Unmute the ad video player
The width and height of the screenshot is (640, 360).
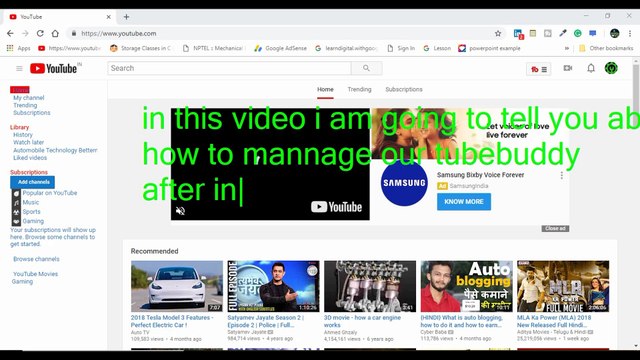[180, 211]
